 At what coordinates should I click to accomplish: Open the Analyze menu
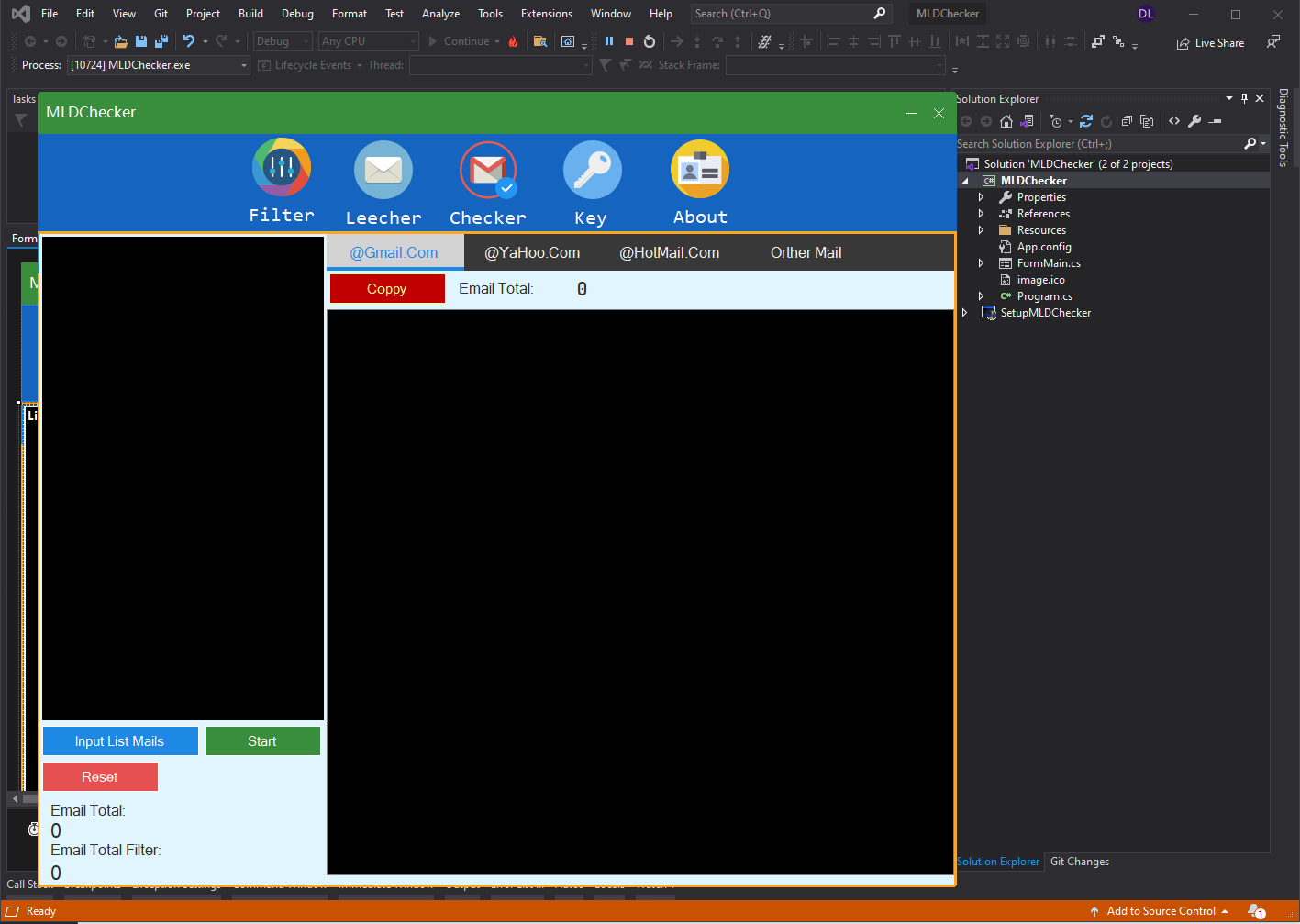[440, 14]
